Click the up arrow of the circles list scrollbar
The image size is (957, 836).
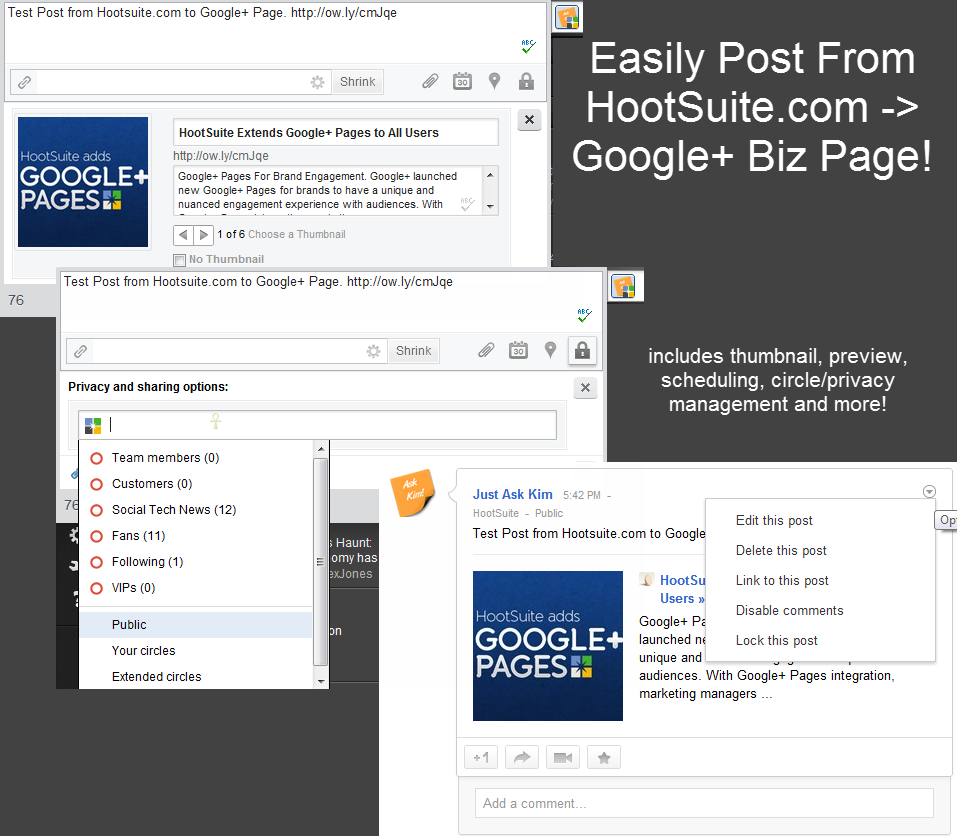(x=321, y=449)
